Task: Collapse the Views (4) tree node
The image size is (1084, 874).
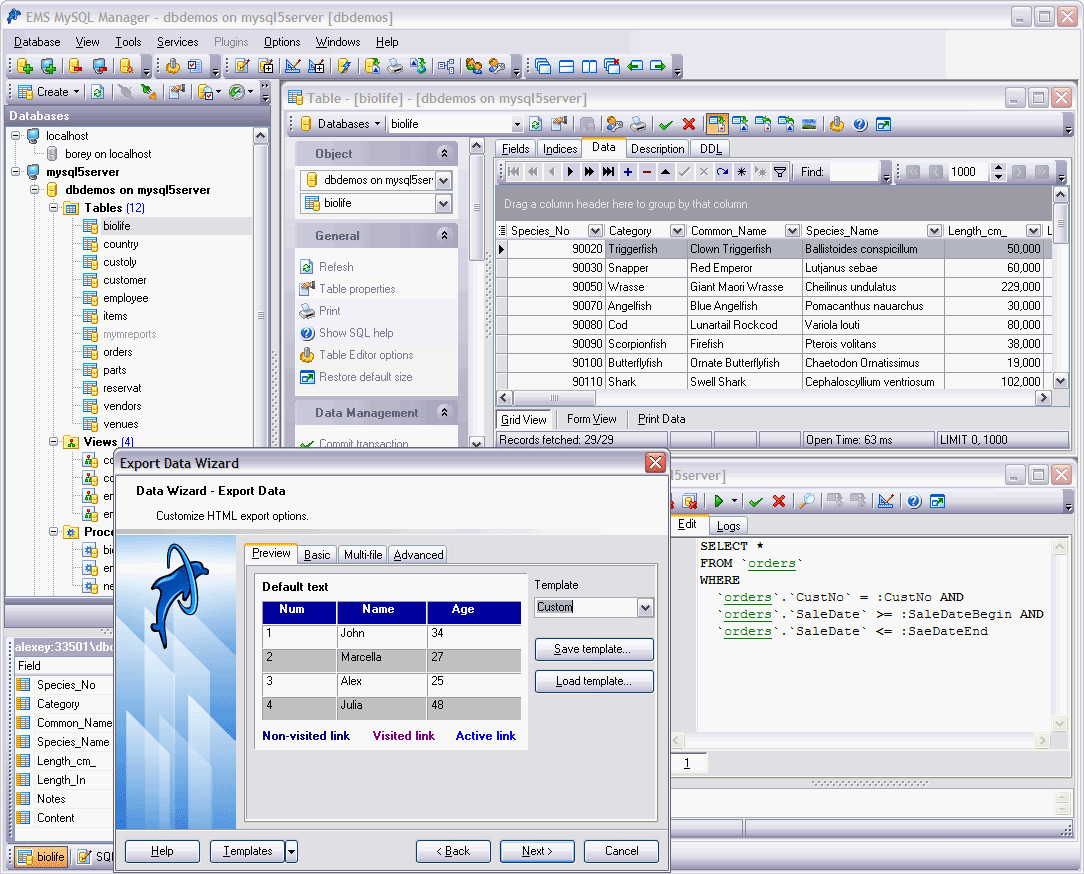Action: [x=53, y=441]
